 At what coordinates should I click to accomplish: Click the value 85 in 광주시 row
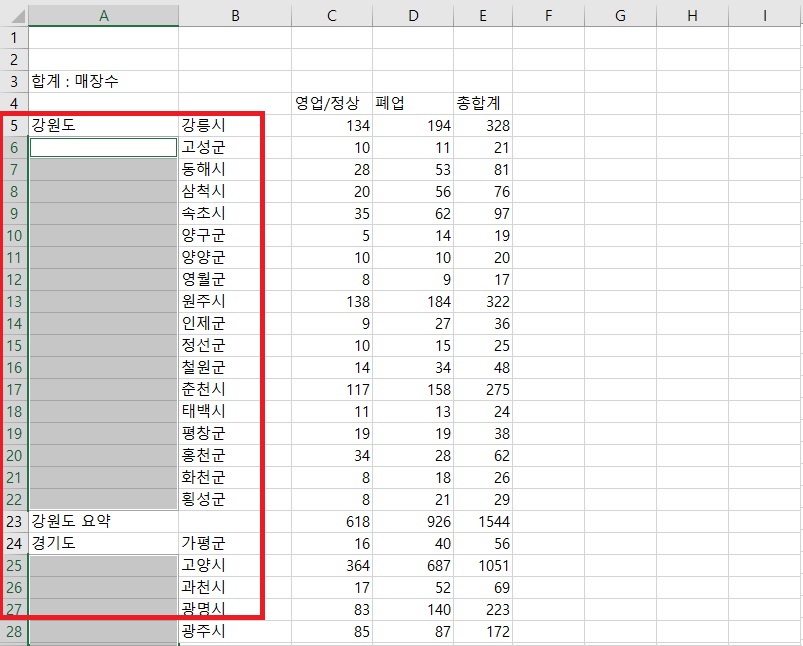[x=332, y=632]
